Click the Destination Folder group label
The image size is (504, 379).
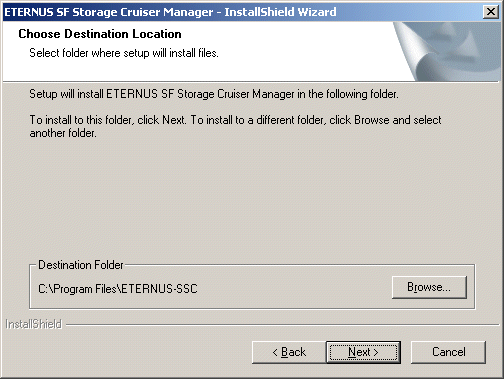click(x=81, y=265)
